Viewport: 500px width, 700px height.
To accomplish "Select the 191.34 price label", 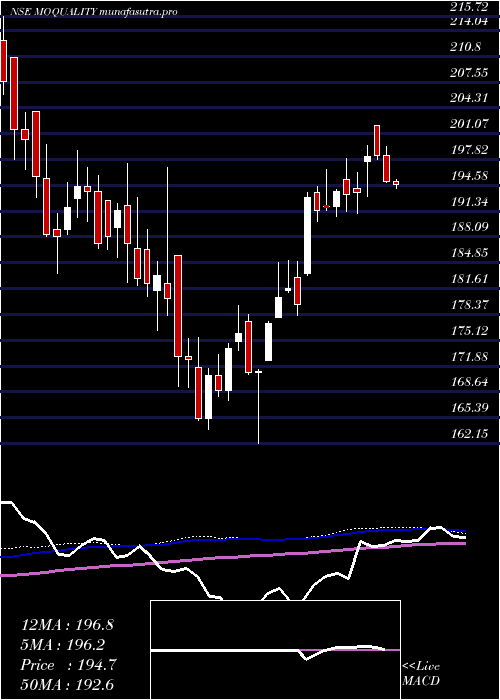I will (x=467, y=201).
